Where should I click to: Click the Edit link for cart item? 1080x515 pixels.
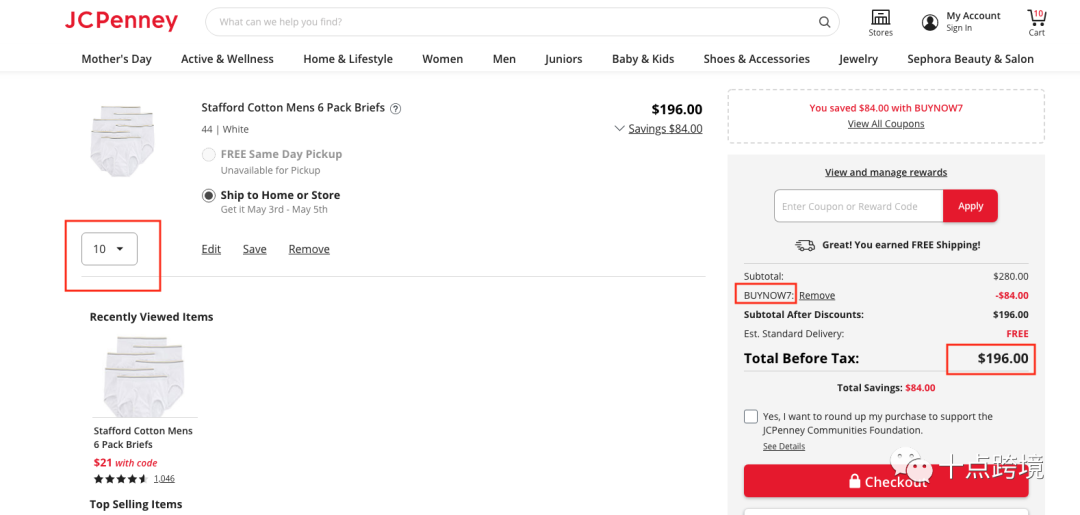[x=211, y=249]
